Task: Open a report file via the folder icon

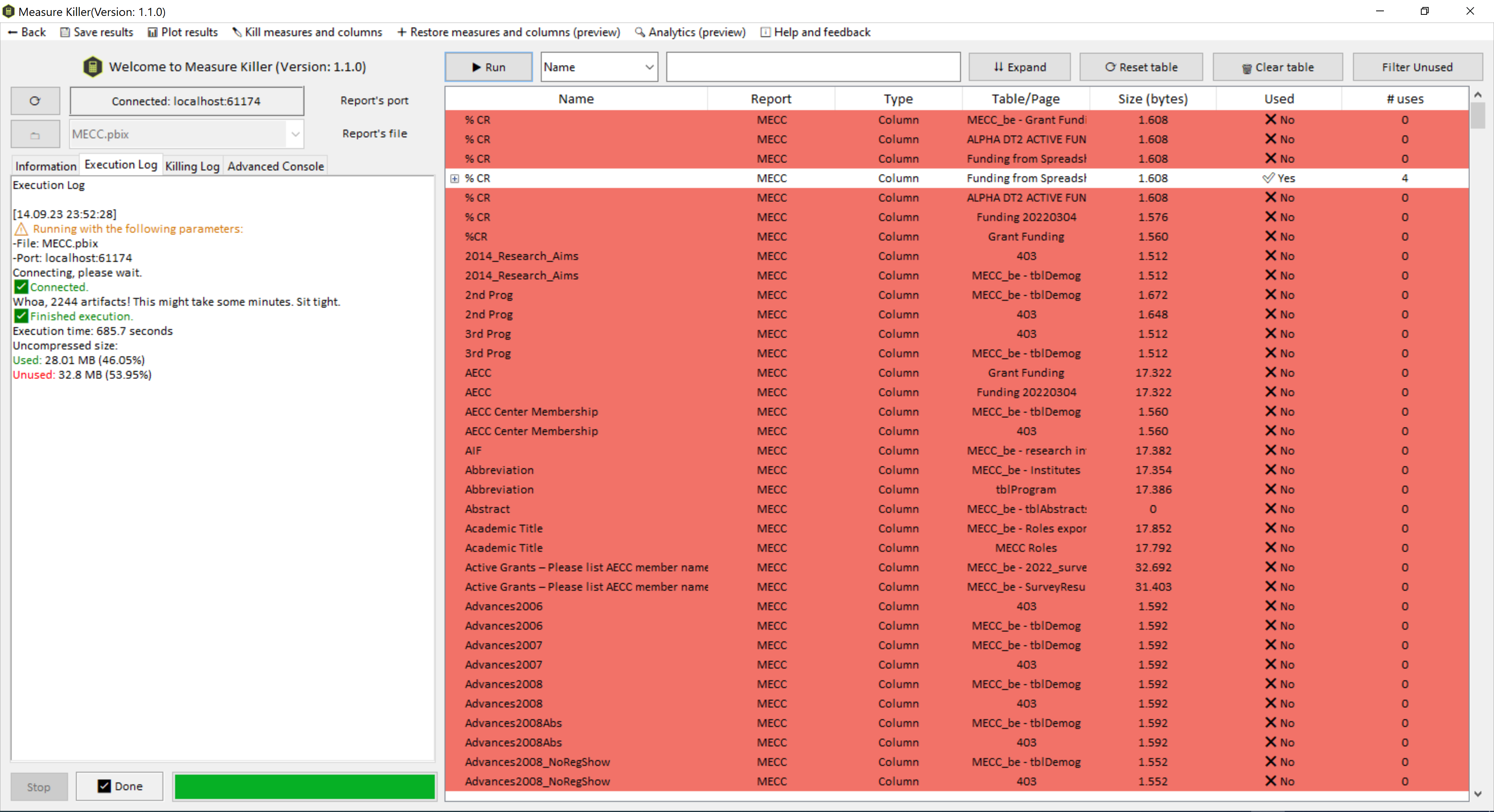Action: (x=34, y=133)
